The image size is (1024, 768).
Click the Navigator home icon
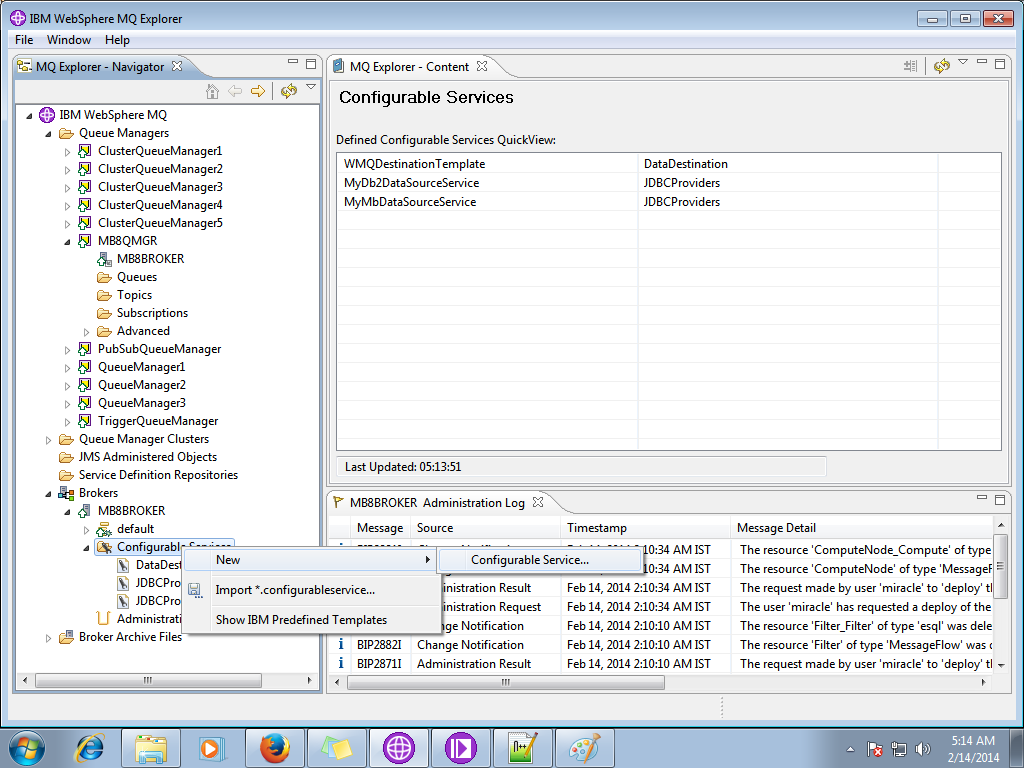pos(212,91)
